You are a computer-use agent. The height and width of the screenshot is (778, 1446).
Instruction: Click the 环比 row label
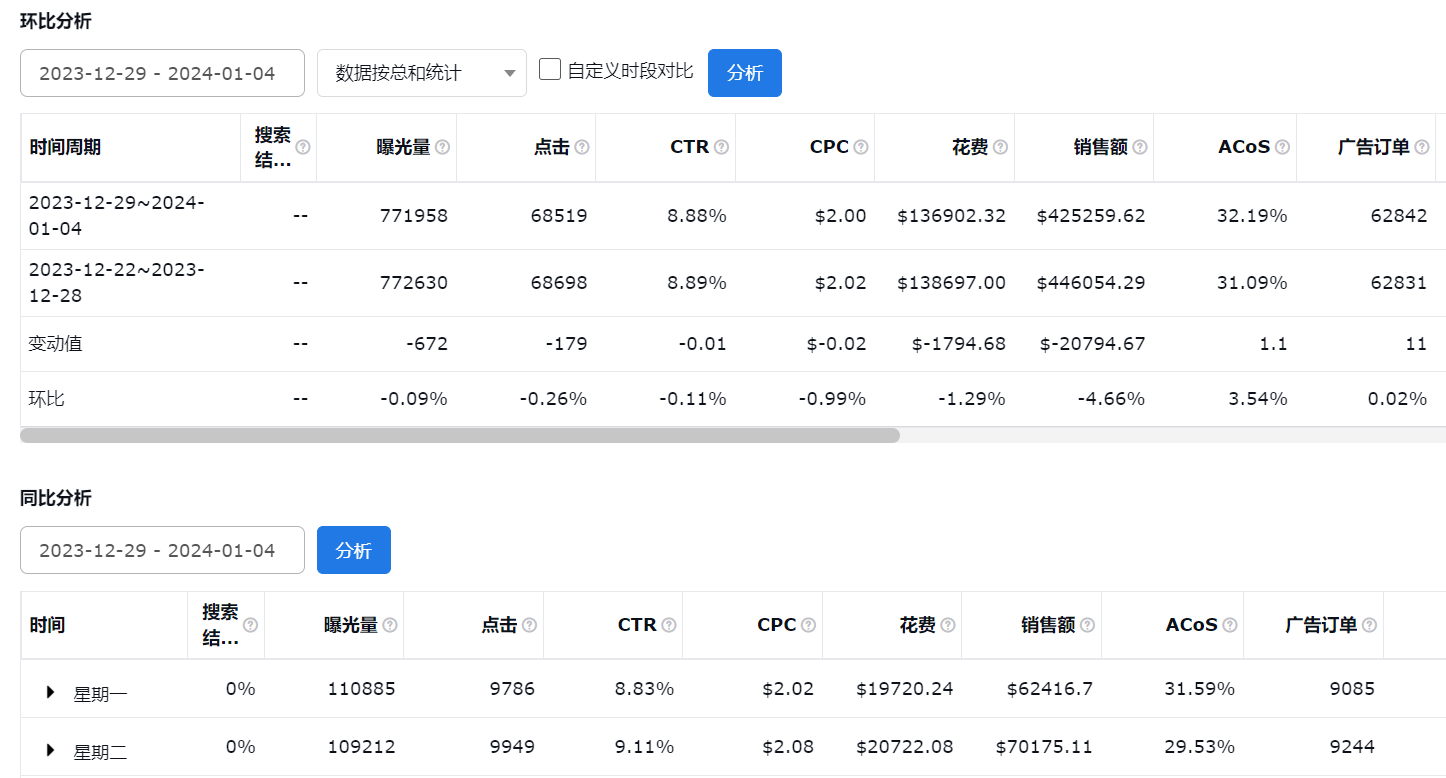tap(47, 399)
